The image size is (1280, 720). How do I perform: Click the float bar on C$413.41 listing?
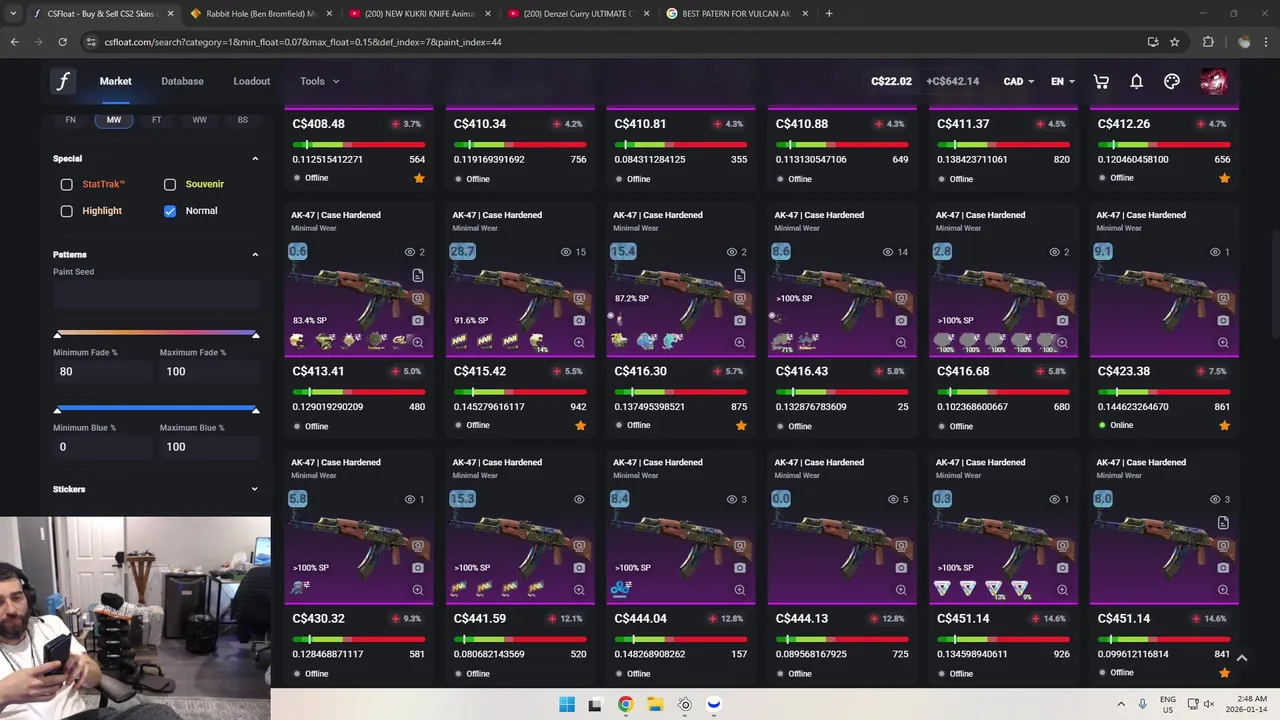(358, 392)
